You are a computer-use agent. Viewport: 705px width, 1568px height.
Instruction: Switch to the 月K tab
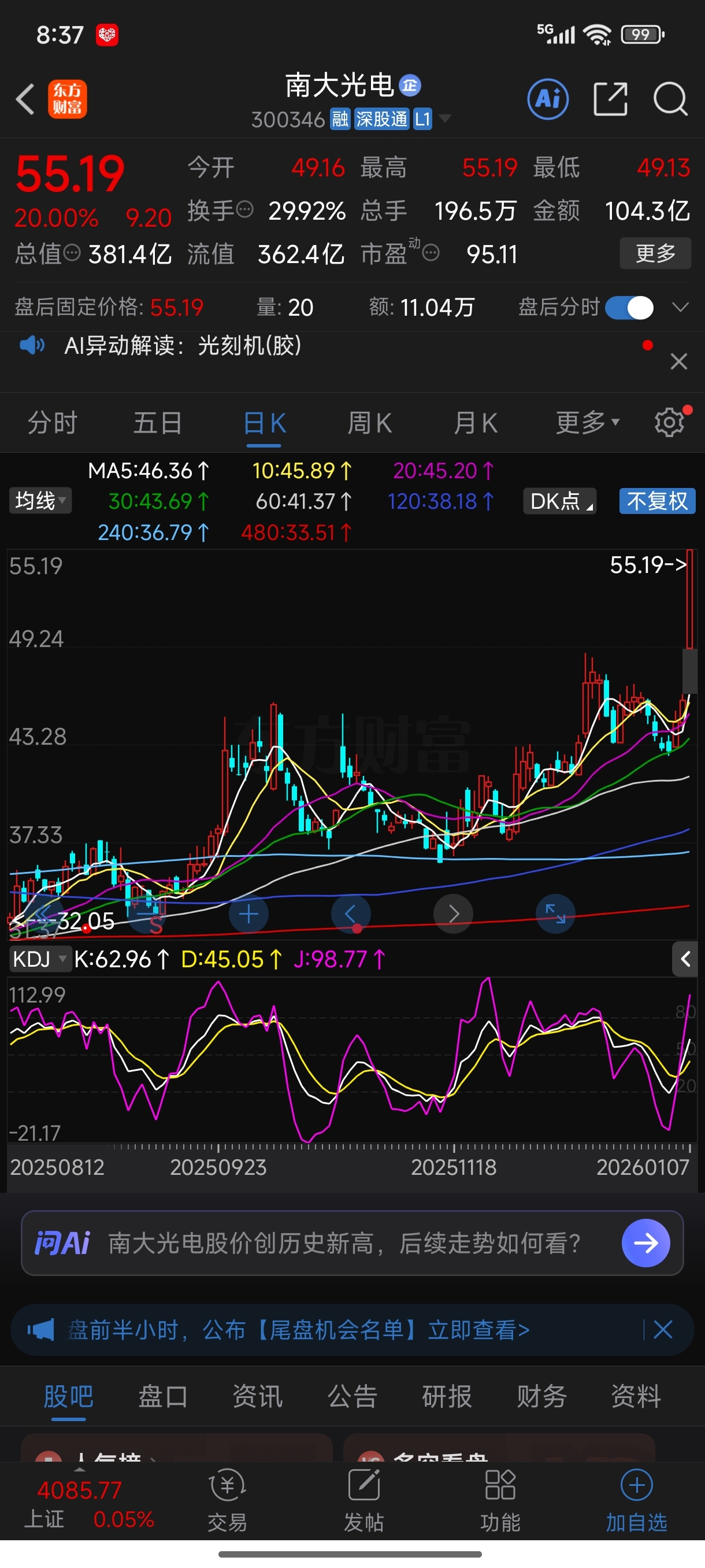tap(475, 423)
